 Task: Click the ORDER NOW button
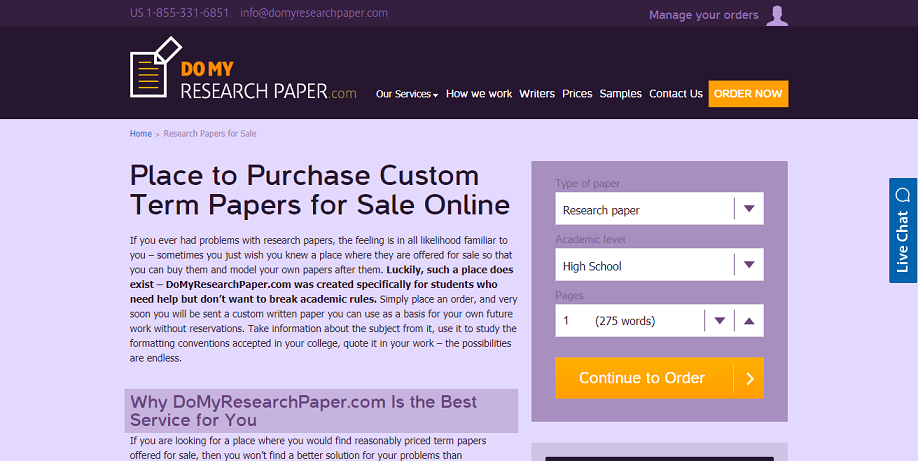[748, 94]
